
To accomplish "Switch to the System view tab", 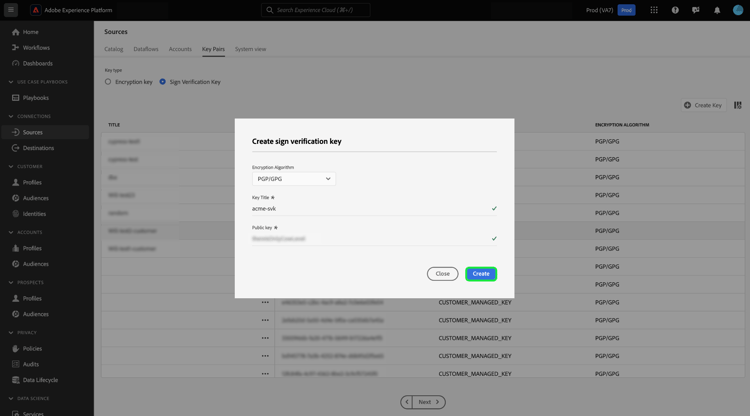I will click(x=250, y=49).
